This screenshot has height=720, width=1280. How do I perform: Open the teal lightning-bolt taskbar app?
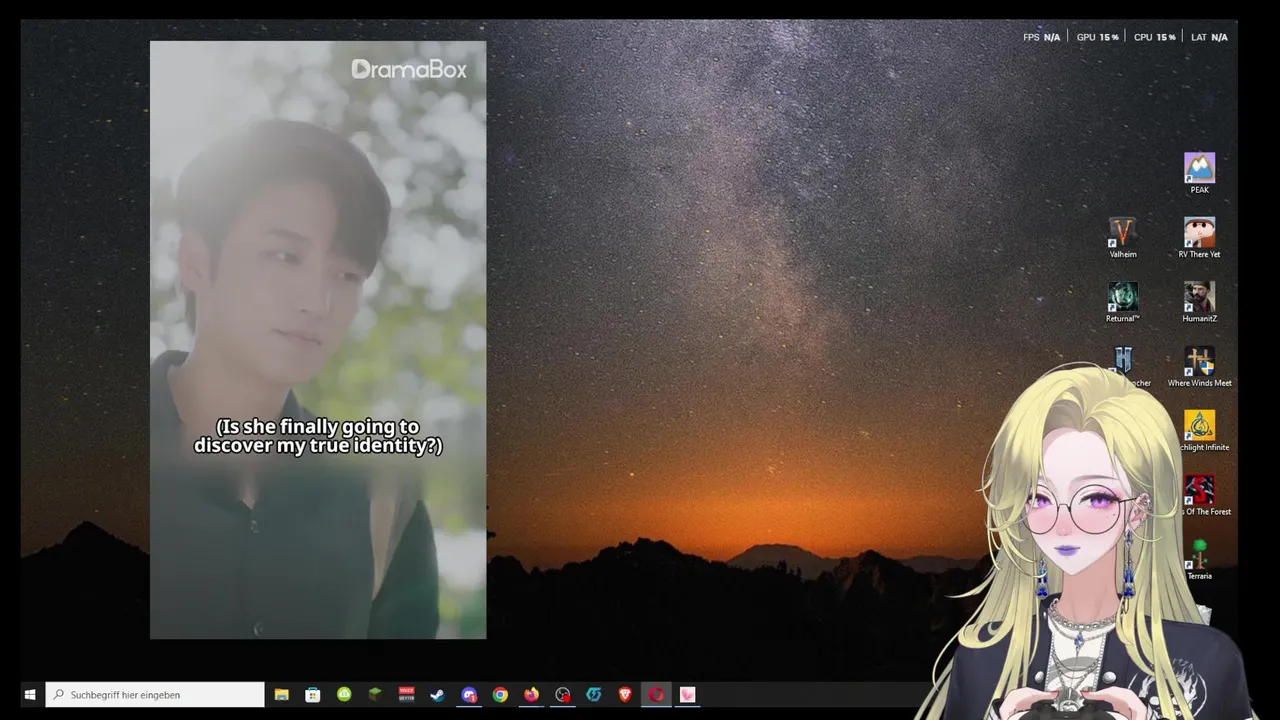(594, 695)
